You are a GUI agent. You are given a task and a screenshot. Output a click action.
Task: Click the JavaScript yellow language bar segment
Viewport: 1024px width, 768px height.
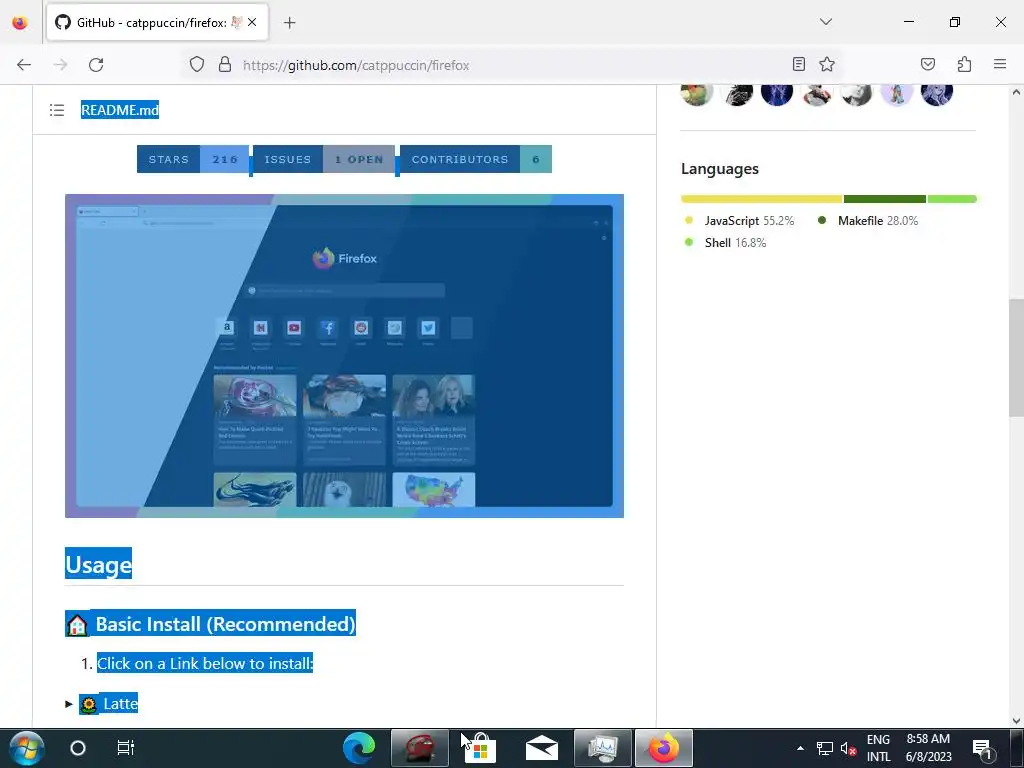point(761,199)
